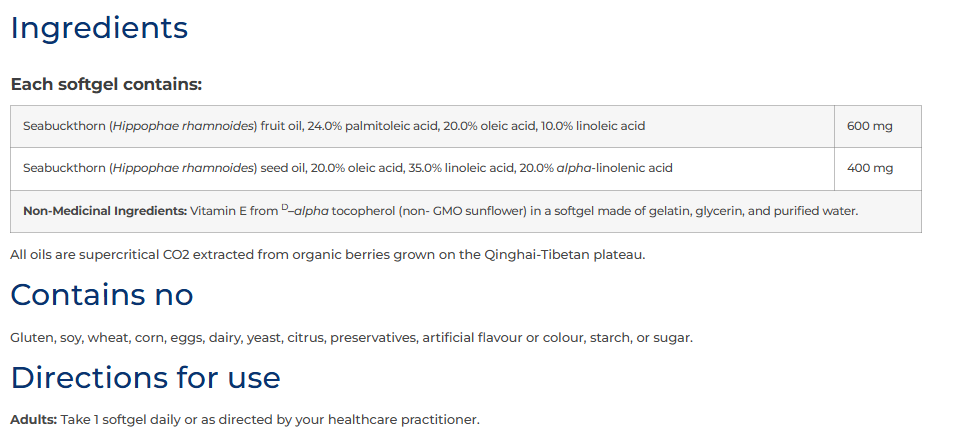Select the Seabuckthorn fruit oil row
962x446 pixels.
point(466,126)
